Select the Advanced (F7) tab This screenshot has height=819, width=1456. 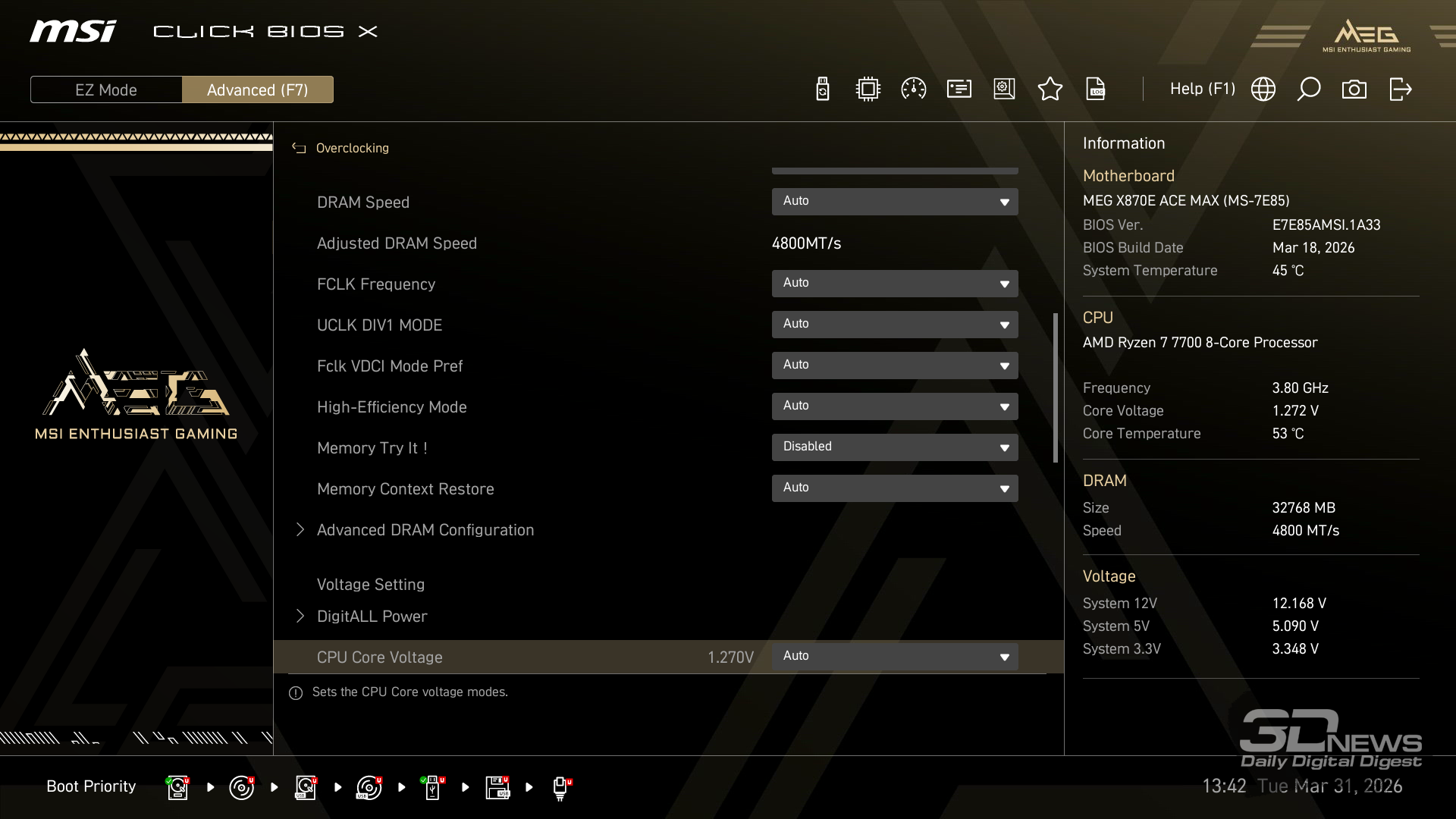[258, 89]
